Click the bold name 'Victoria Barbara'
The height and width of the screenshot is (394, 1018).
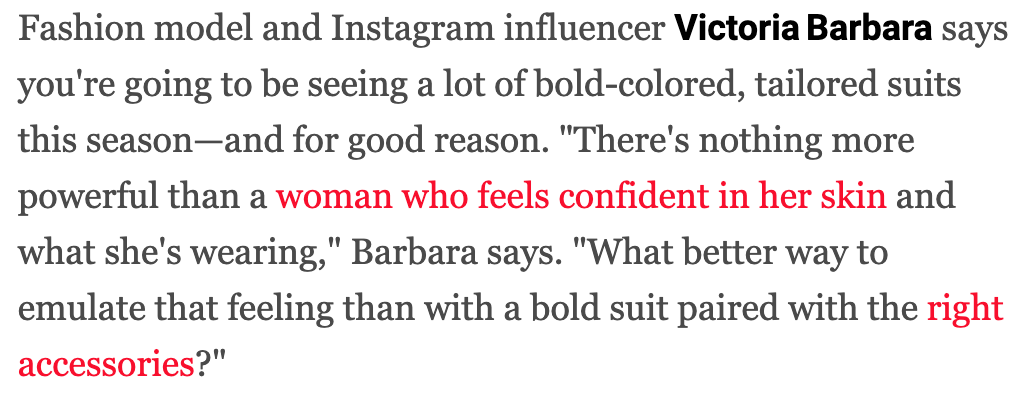804,29
